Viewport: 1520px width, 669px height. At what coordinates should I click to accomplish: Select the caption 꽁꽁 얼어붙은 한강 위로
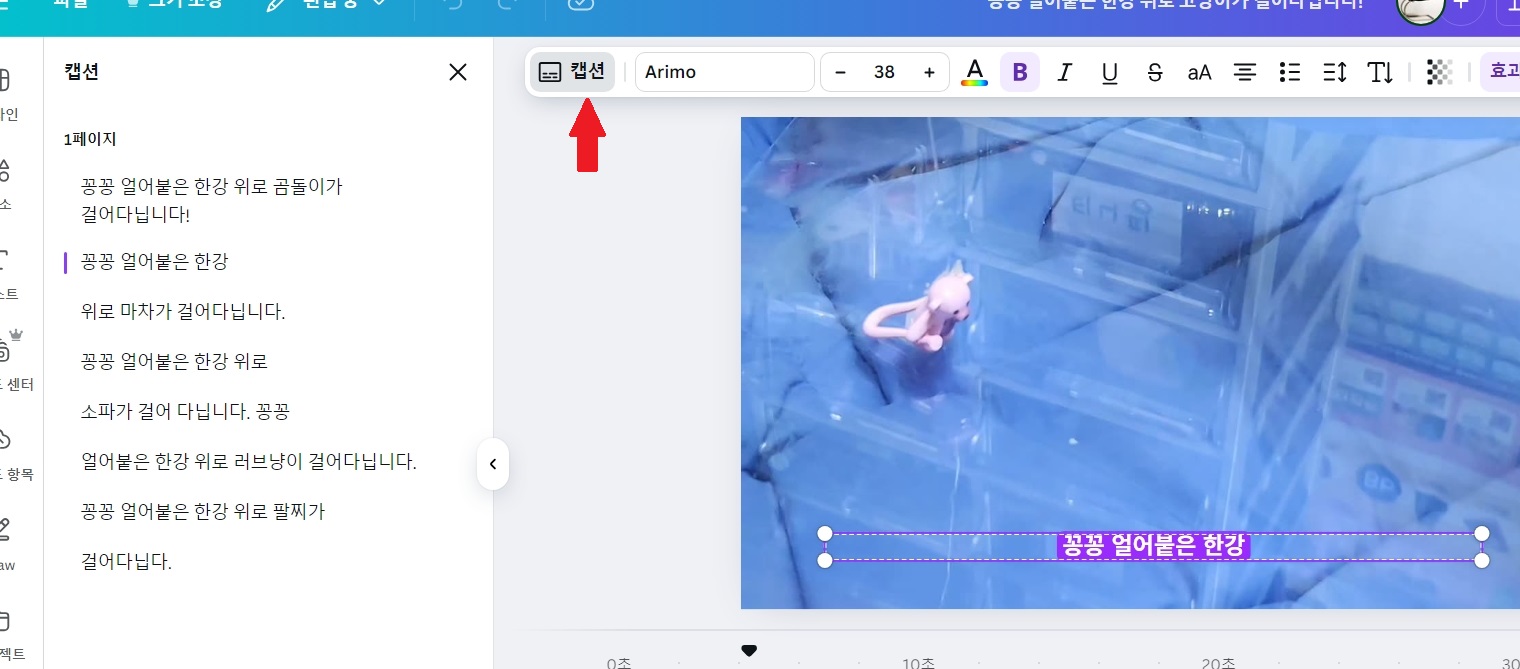click(x=174, y=362)
